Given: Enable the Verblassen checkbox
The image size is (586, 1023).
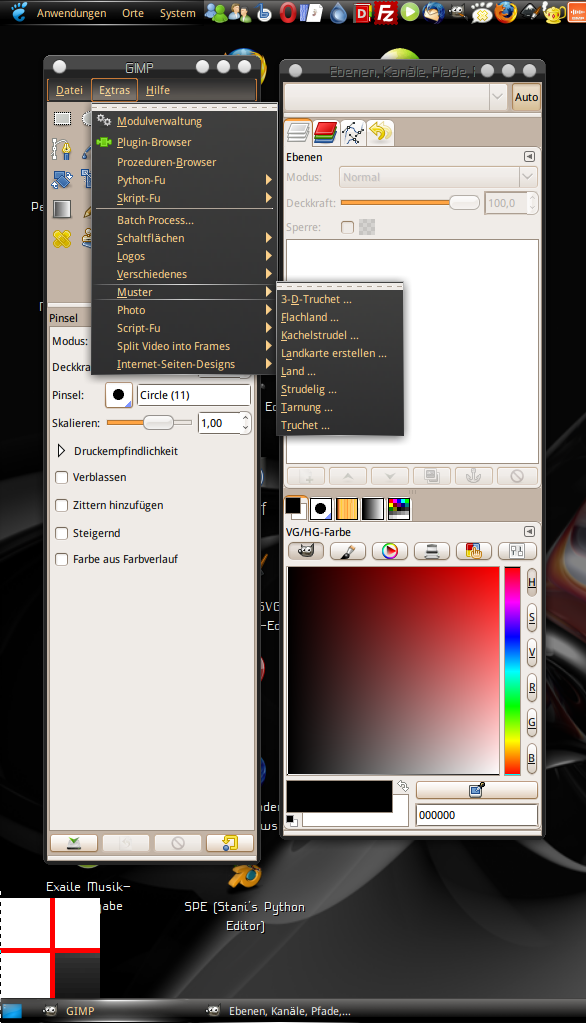Looking at the screenshot, I should click(x=61, y=478).
